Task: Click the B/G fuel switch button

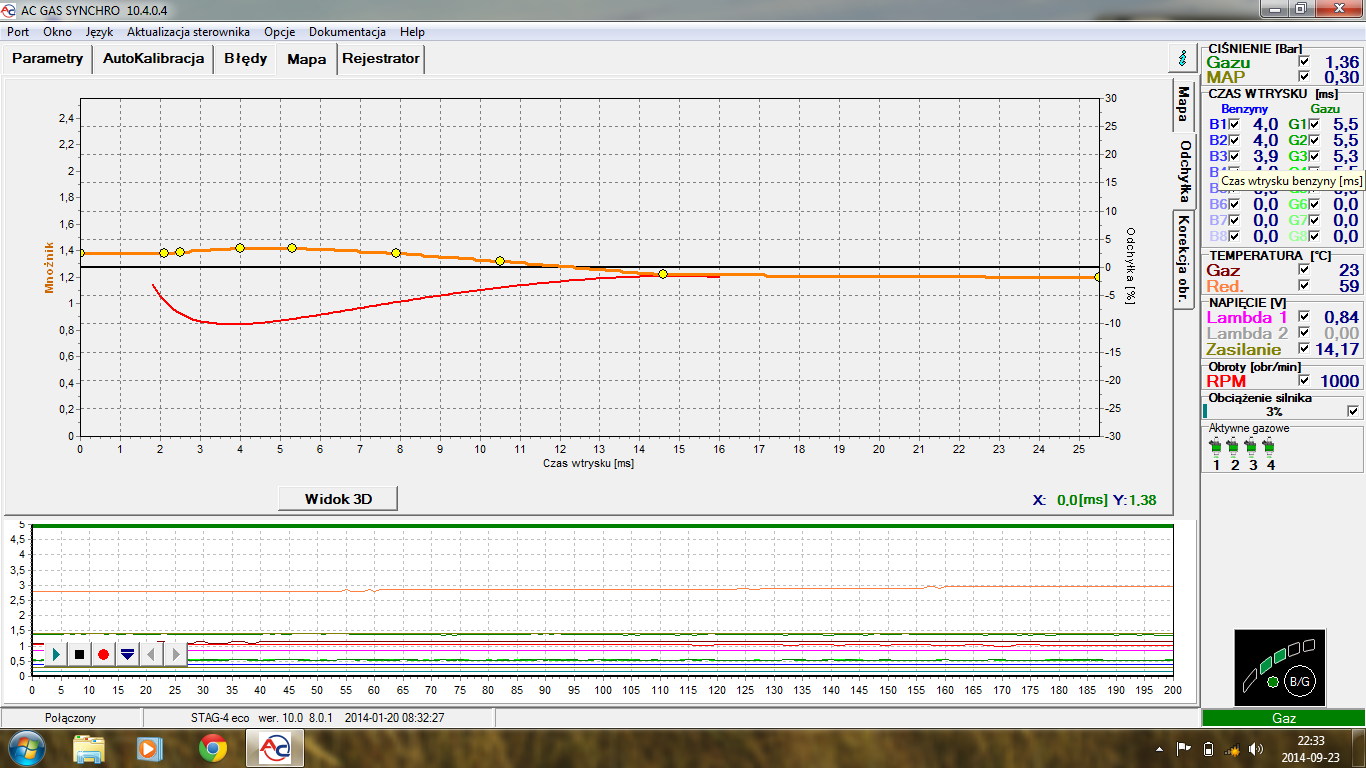Action: tap(1299, 681)
